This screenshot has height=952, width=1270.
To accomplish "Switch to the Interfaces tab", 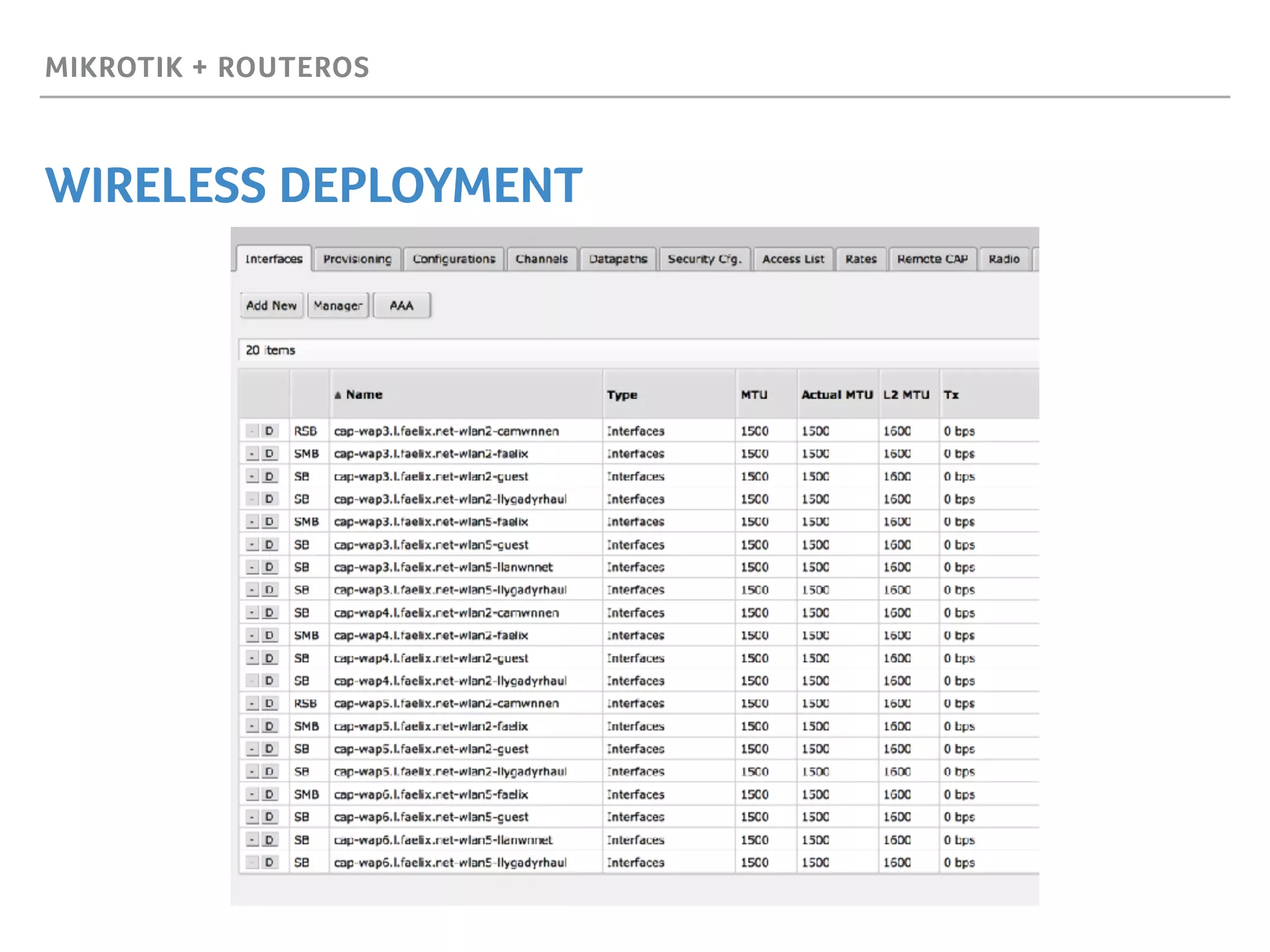I will point(273,259).
